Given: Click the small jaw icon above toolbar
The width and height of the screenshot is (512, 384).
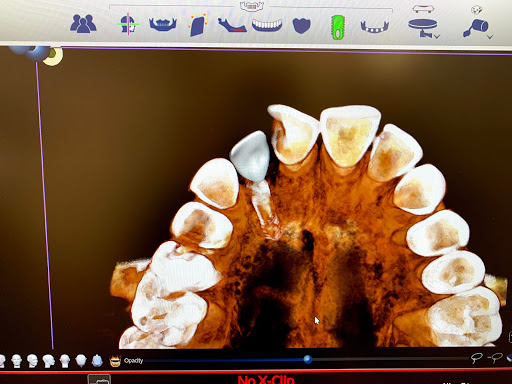Looking at the screenshot, I should pyautogui.click(x=252, y=6).
